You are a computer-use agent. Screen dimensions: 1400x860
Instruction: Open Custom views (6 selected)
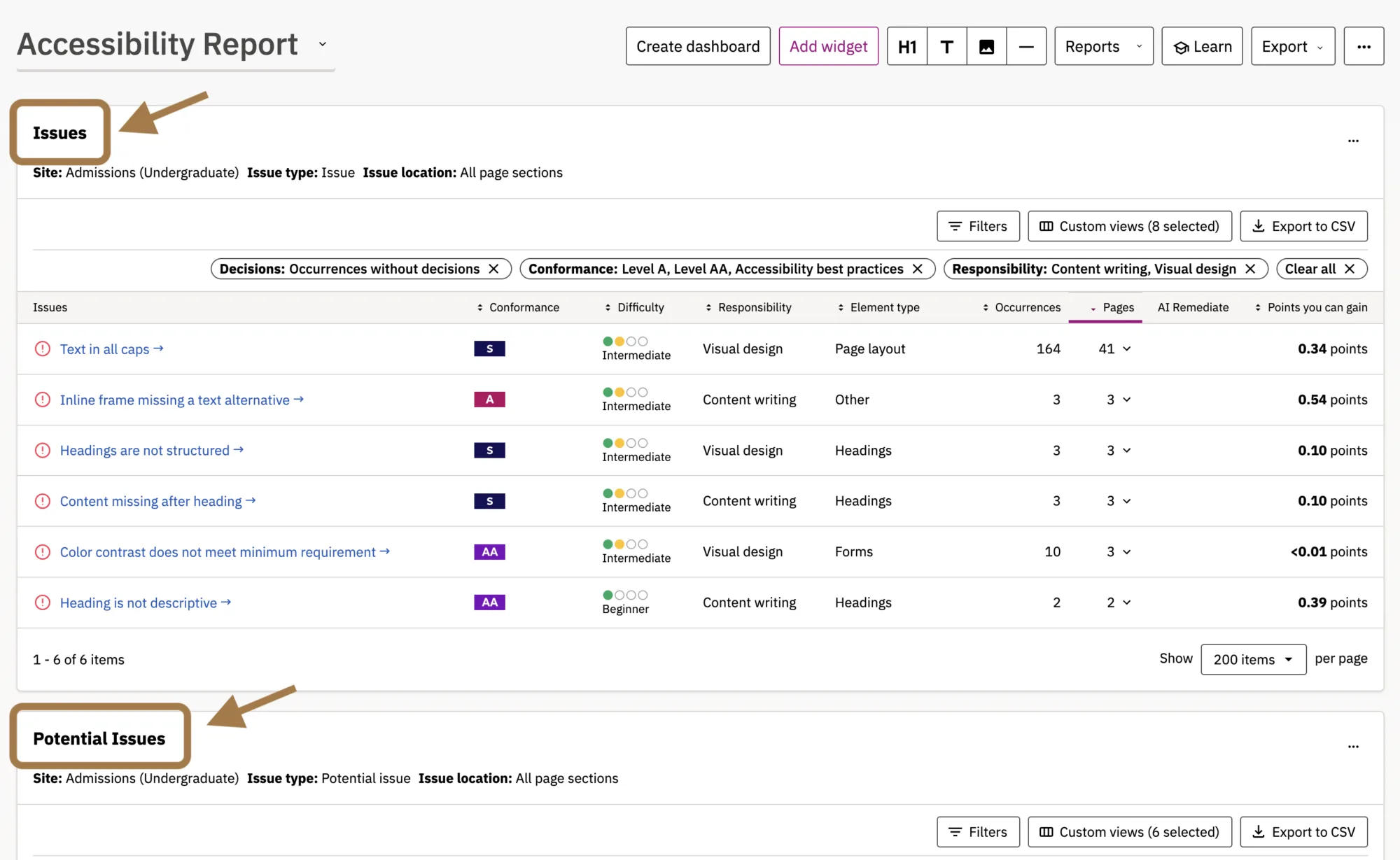click(1130, 832)
